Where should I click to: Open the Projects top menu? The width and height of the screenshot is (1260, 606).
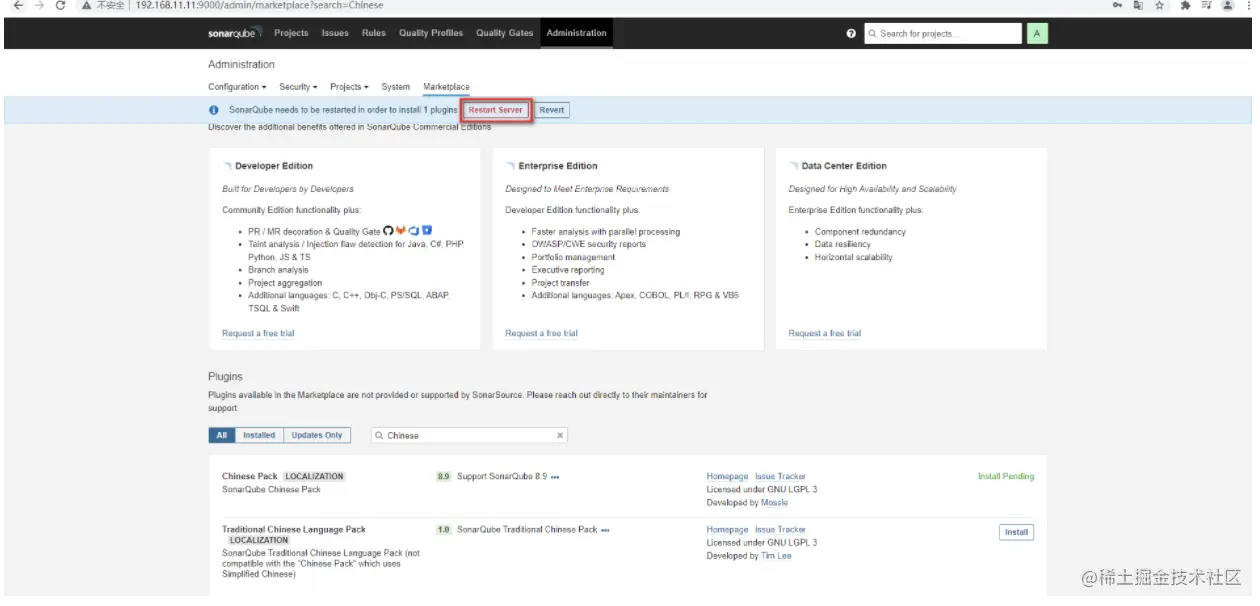(x=291, y=33)
